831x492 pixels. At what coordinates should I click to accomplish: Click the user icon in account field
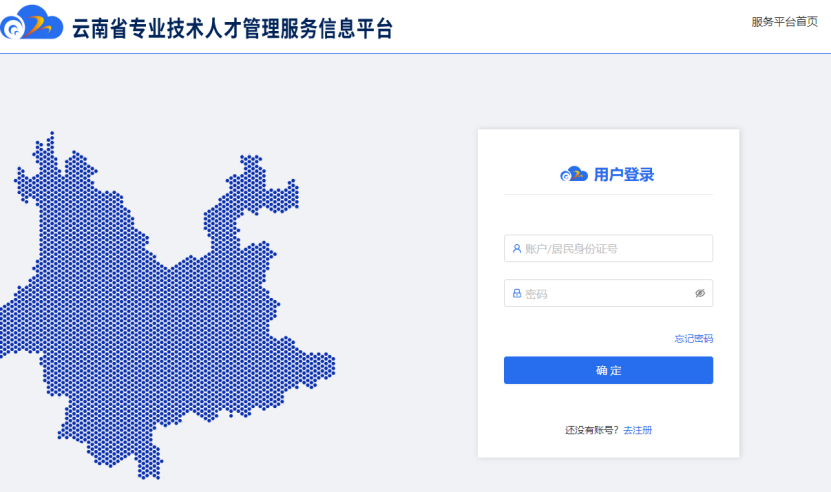pyautogui.click(x=517, y=248)
